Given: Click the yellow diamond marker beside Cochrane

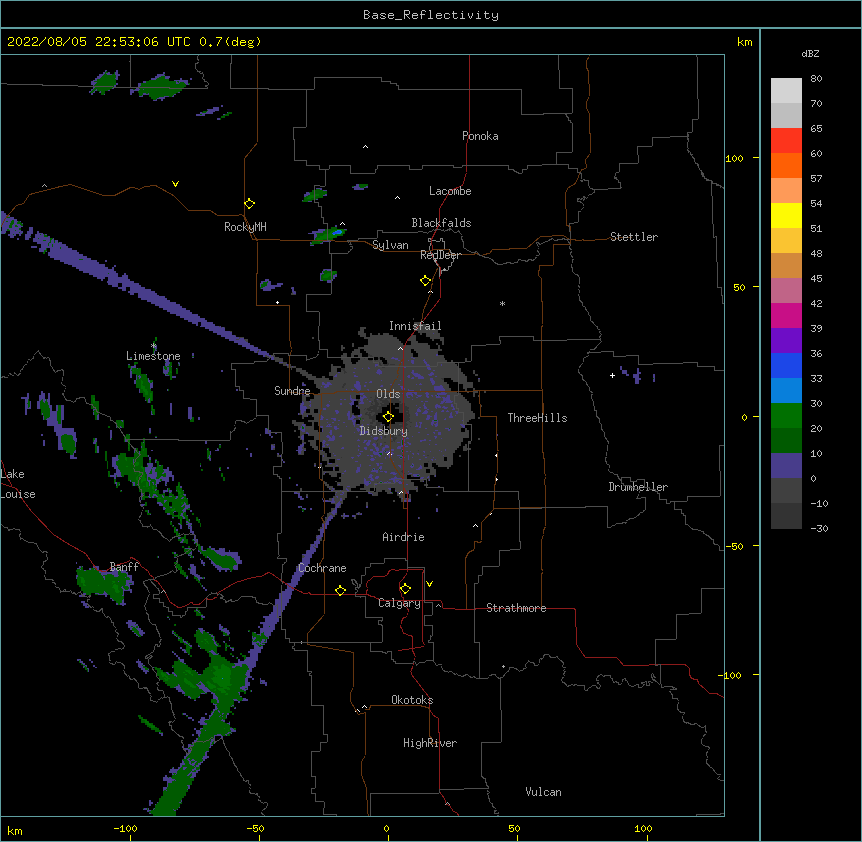Looking at the screenshot, I should coord(340,590).
